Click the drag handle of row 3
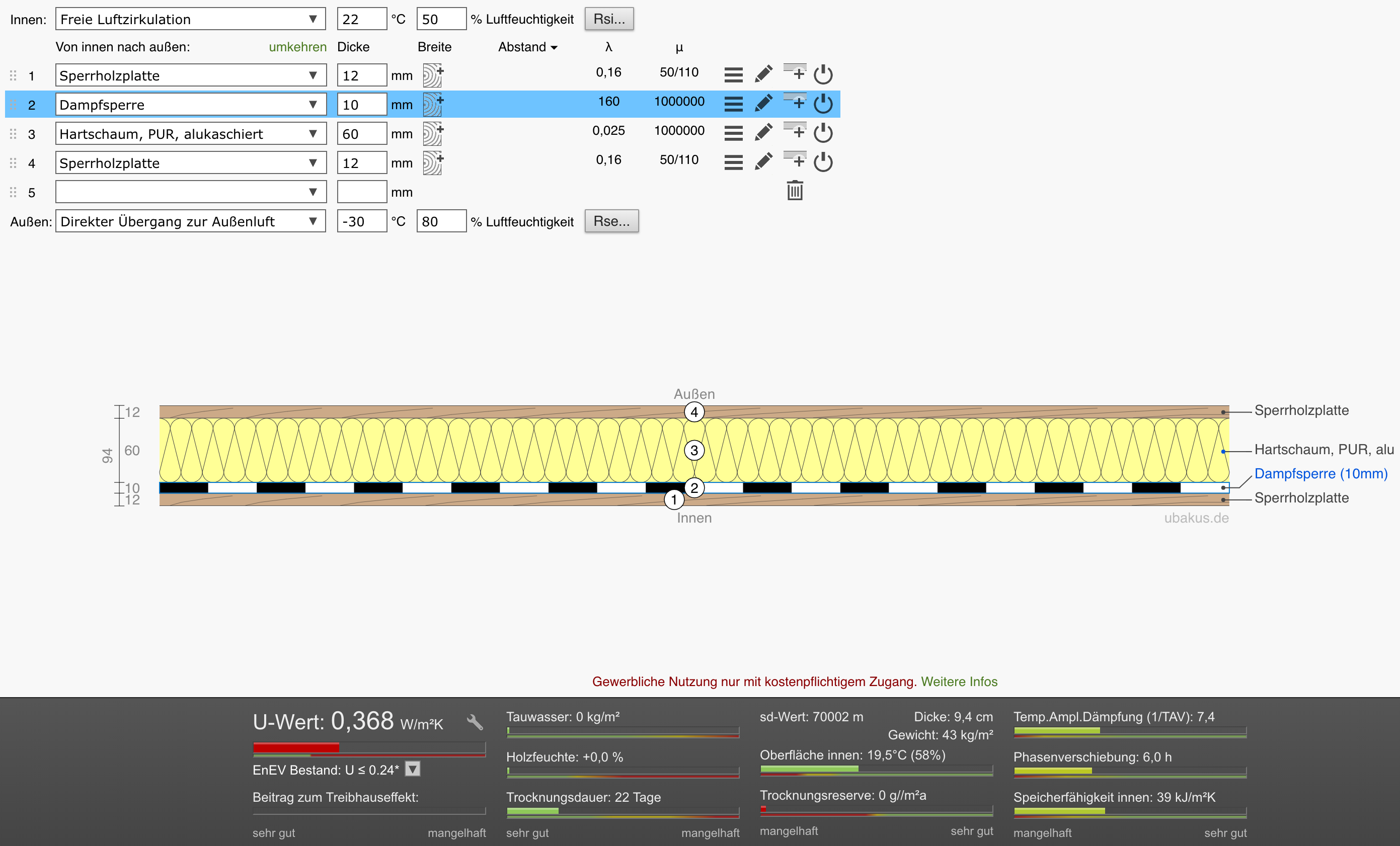Image resolution: width=1400 pixels, height=846 pixels. click(x=13, y=134)
